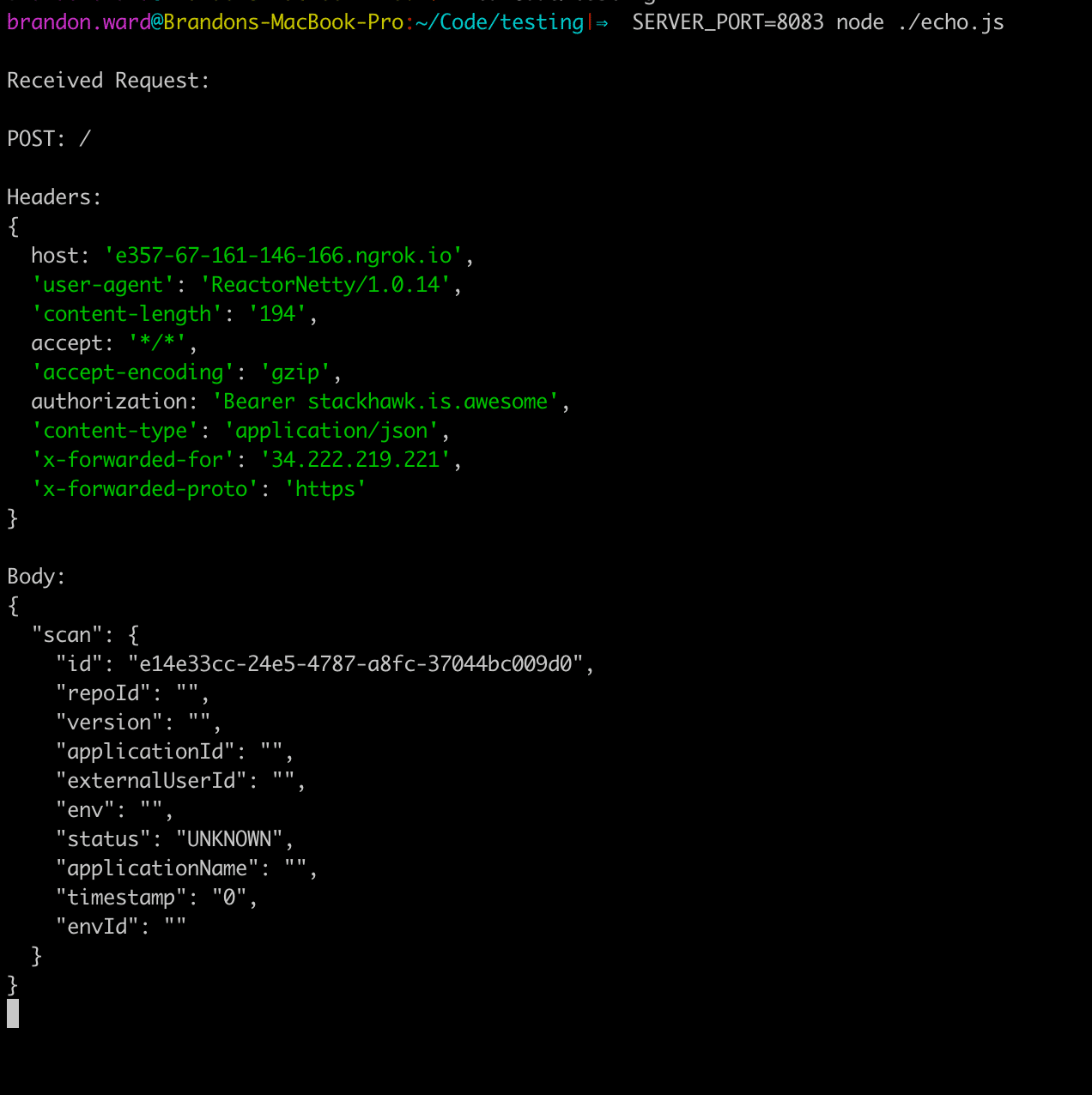Image resolution: width=1092 pixels, height=1095 pixels.
Task: Click the content-length value '194'
Action: 277,314
